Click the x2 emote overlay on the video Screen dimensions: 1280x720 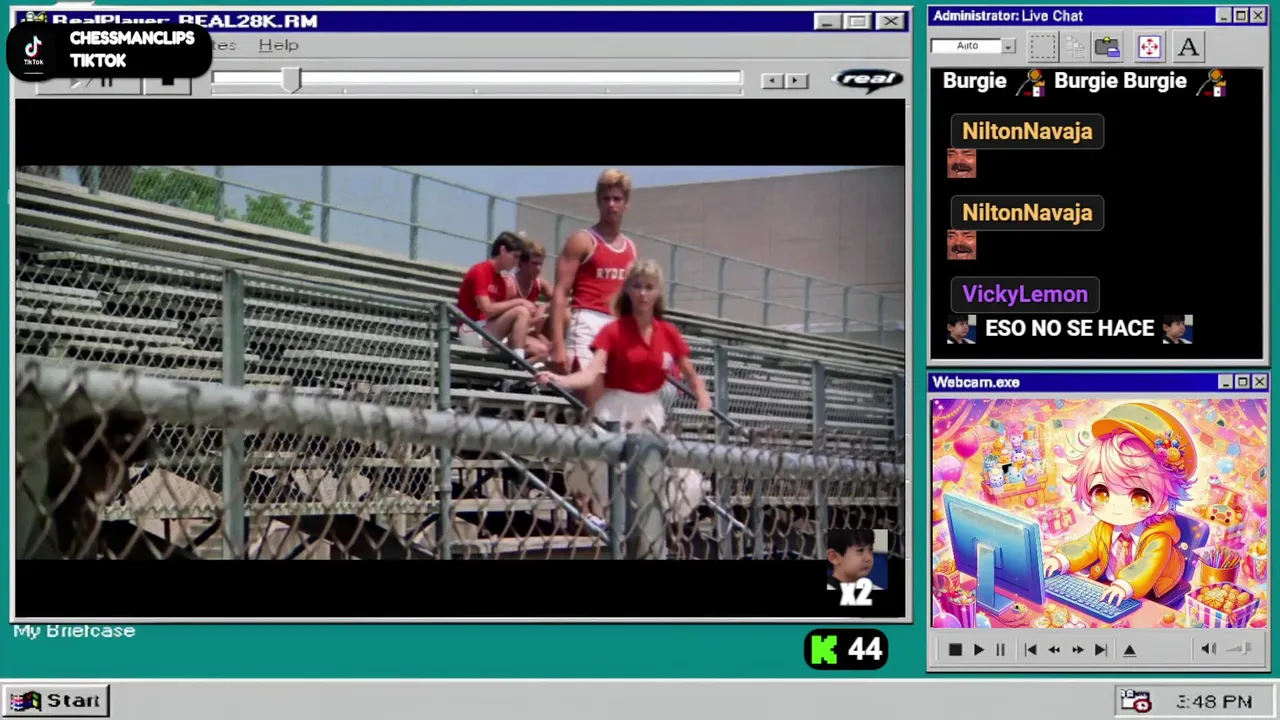click(857, 570)
